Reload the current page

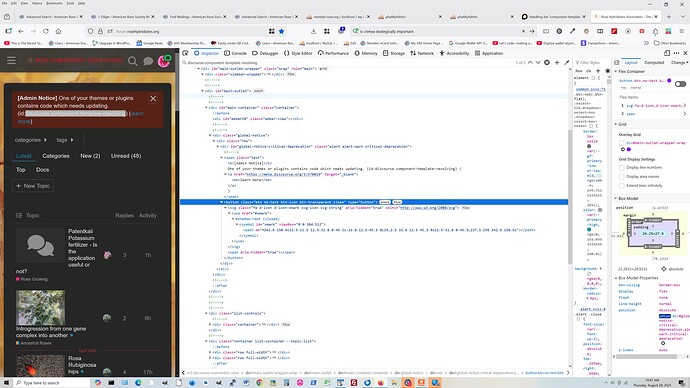pos(46,31)
